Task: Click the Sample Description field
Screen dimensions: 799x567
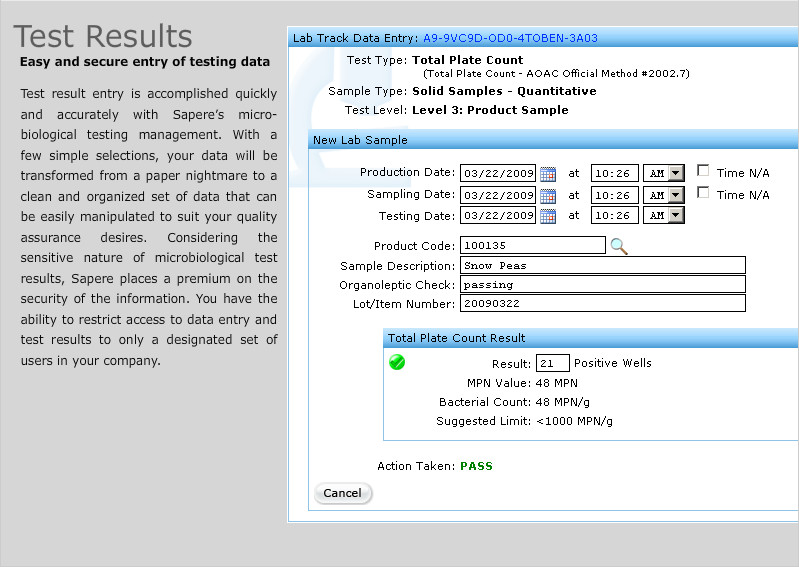Action: click(x=603, y=265)
